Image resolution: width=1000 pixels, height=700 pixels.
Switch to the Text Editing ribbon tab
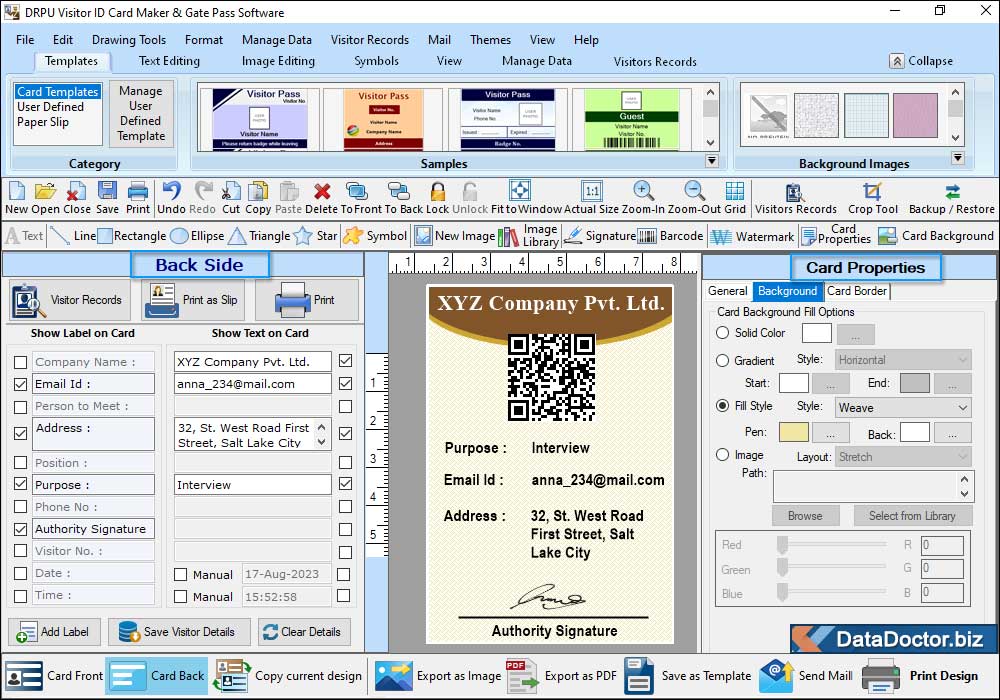point(169,61)
